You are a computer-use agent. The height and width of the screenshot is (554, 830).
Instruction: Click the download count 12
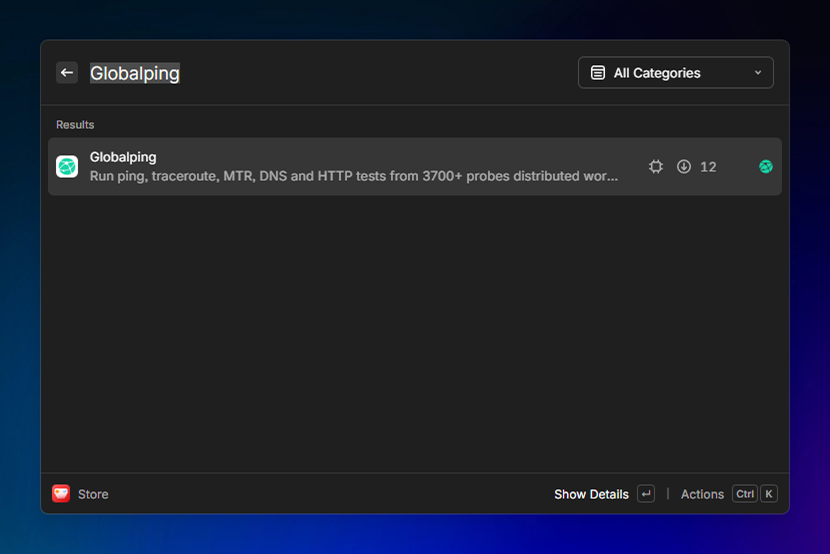pyautogui.click(x=708, y=167)
